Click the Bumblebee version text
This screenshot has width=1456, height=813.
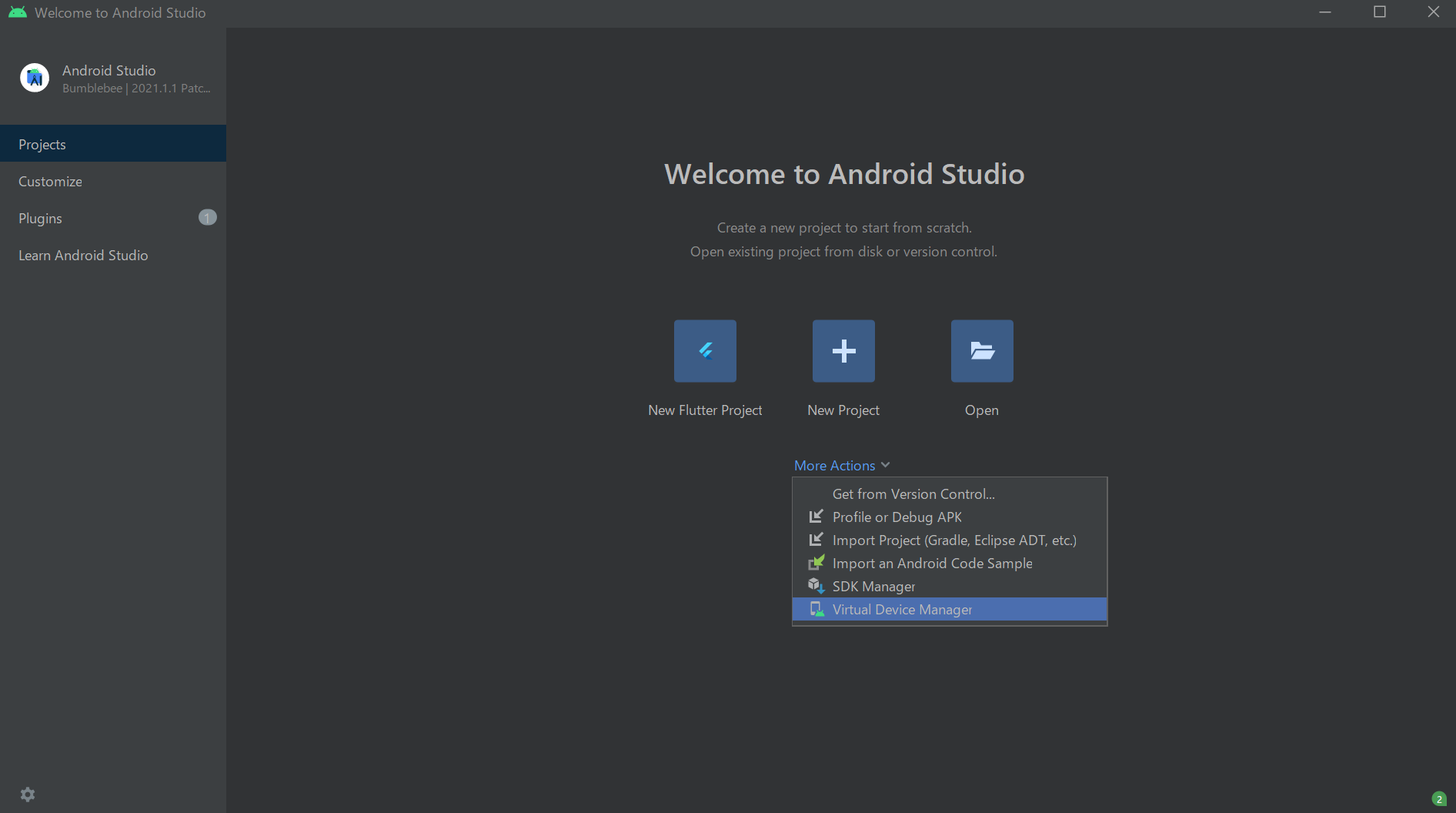(x=136, y=89)
